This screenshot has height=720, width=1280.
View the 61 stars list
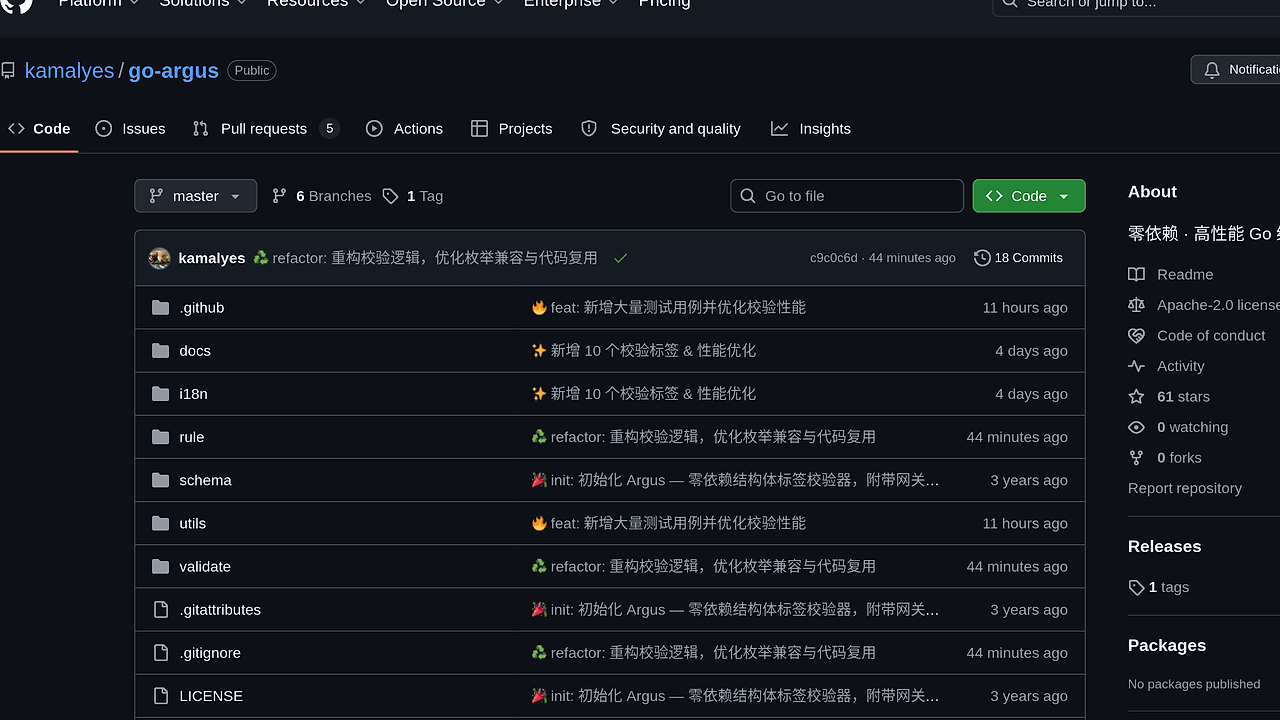[1169, 397]
